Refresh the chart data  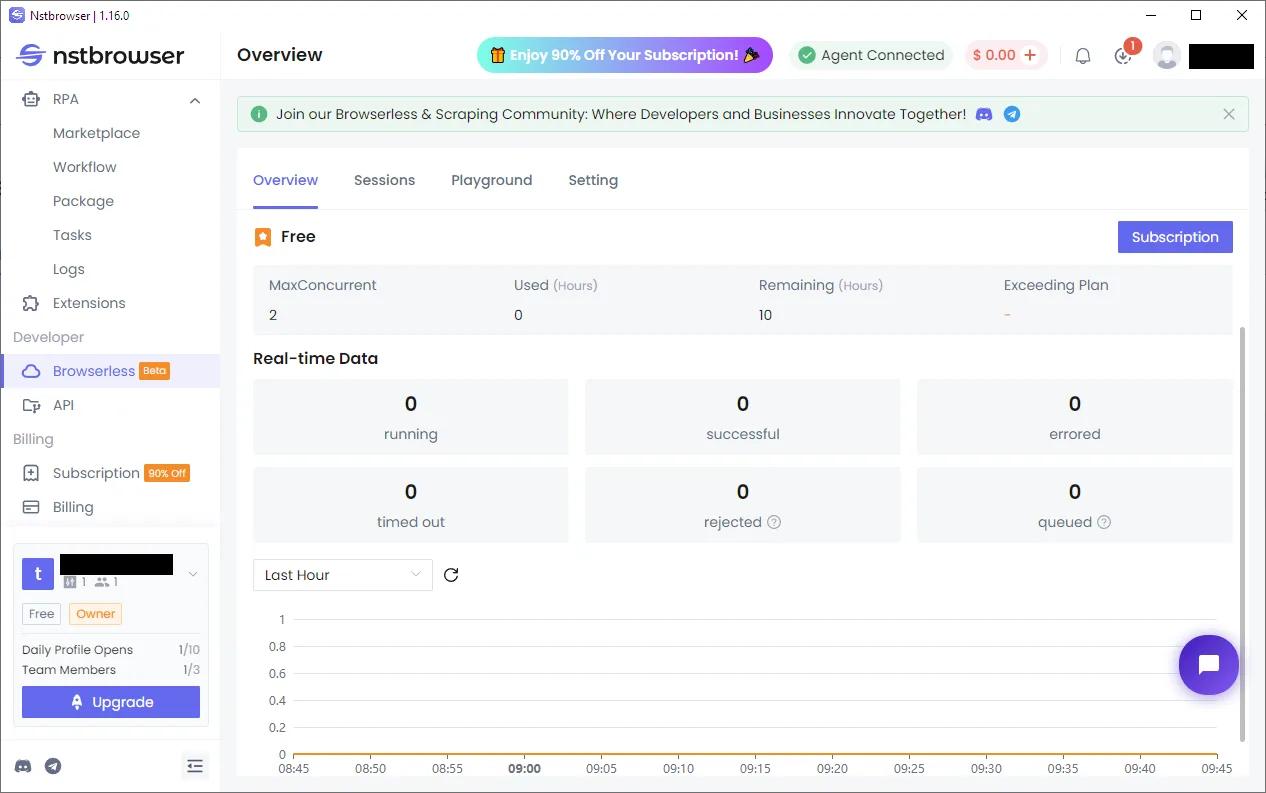coord(451,575)
